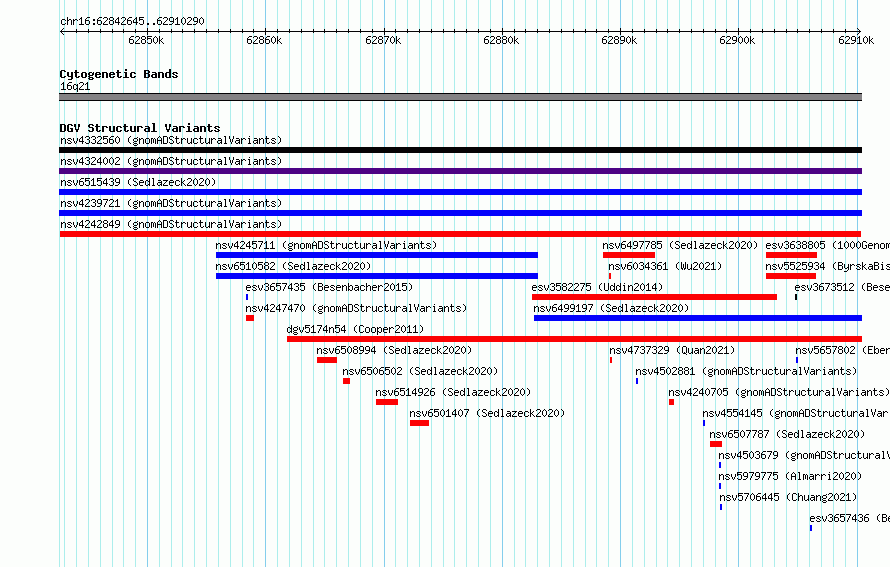Select the blue nsv6510582 variant bar

pyautogui.click(x=377, y=276)
